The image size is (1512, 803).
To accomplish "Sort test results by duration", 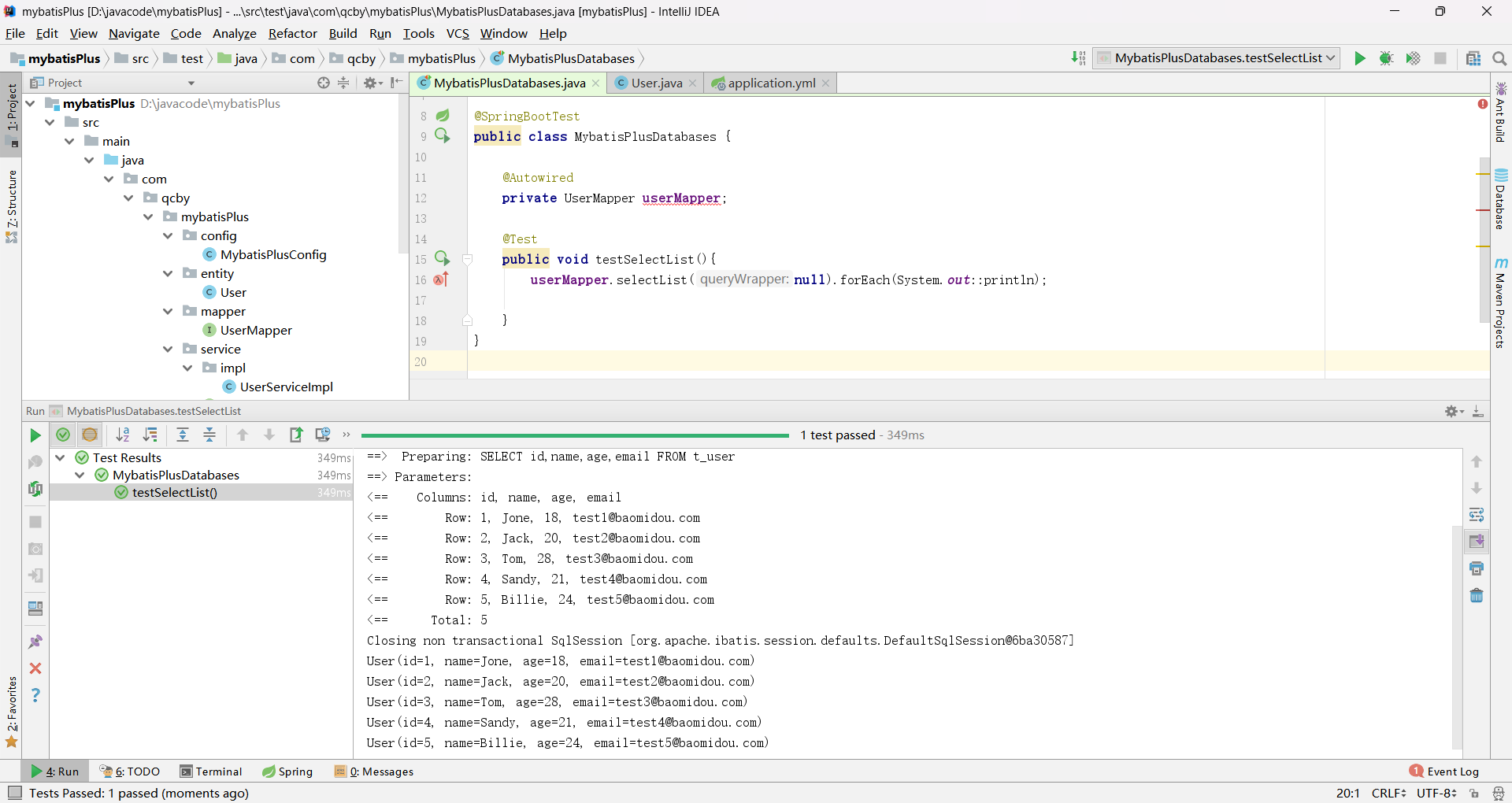I will [x=150, y=435].
